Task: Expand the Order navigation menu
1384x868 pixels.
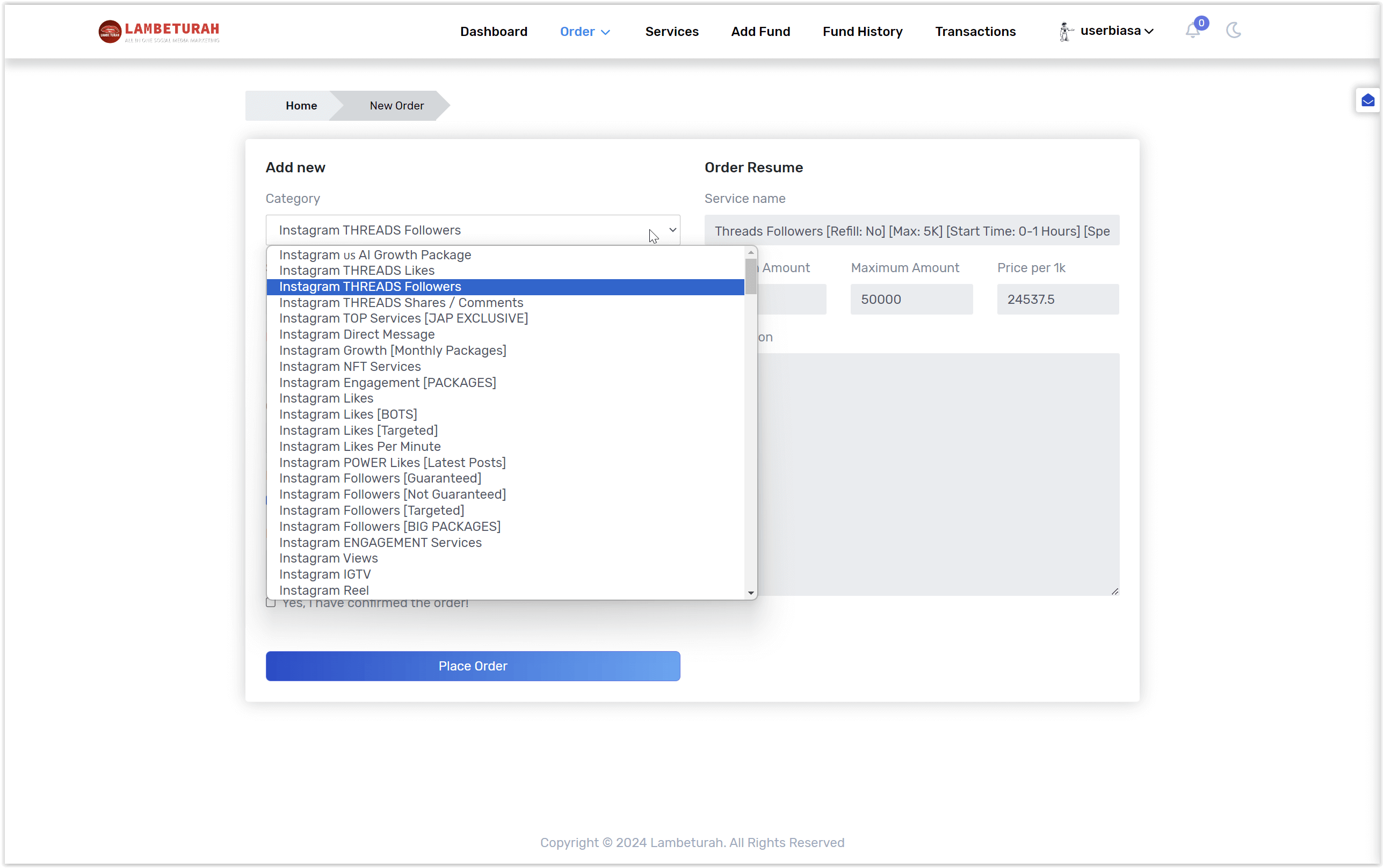Action: 585,32
